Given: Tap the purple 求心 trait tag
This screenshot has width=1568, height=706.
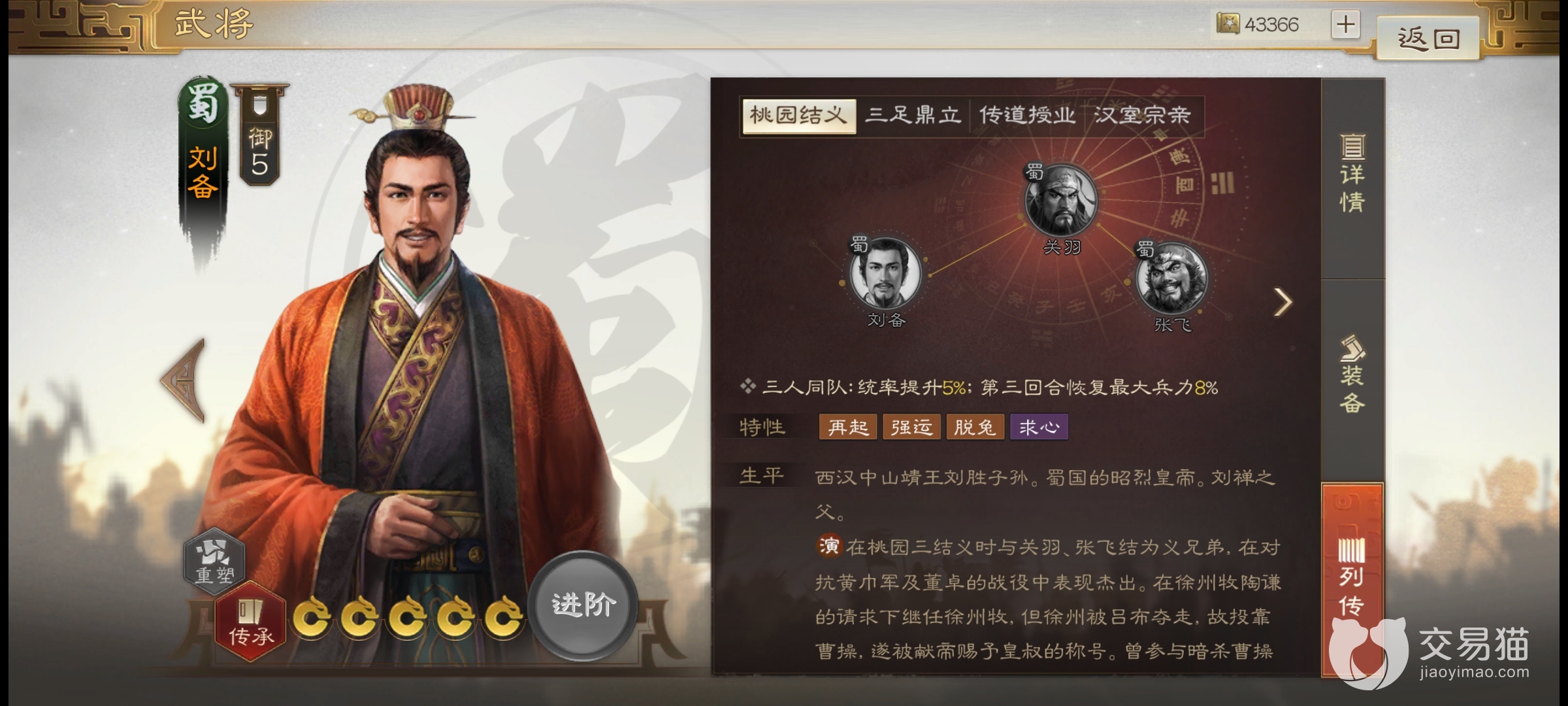Looking at the screenshot, I should click(1039, 427).
